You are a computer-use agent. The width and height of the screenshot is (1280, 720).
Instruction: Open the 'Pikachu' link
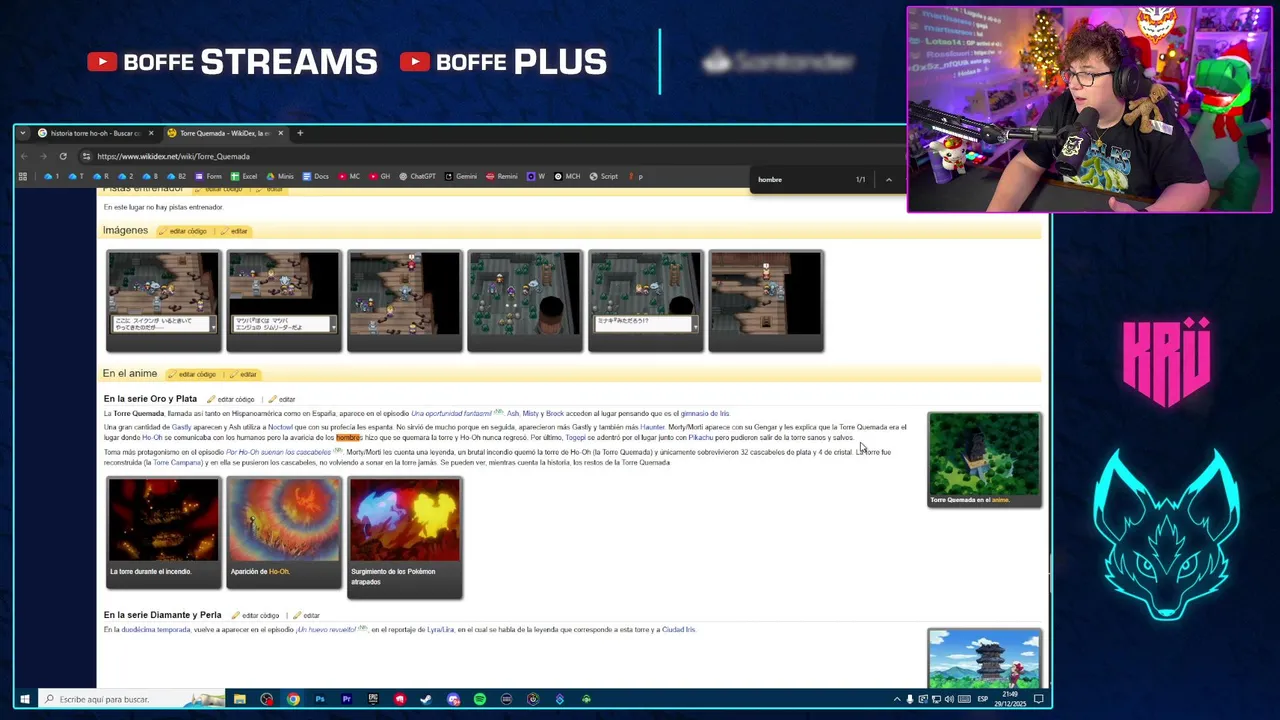700,437
